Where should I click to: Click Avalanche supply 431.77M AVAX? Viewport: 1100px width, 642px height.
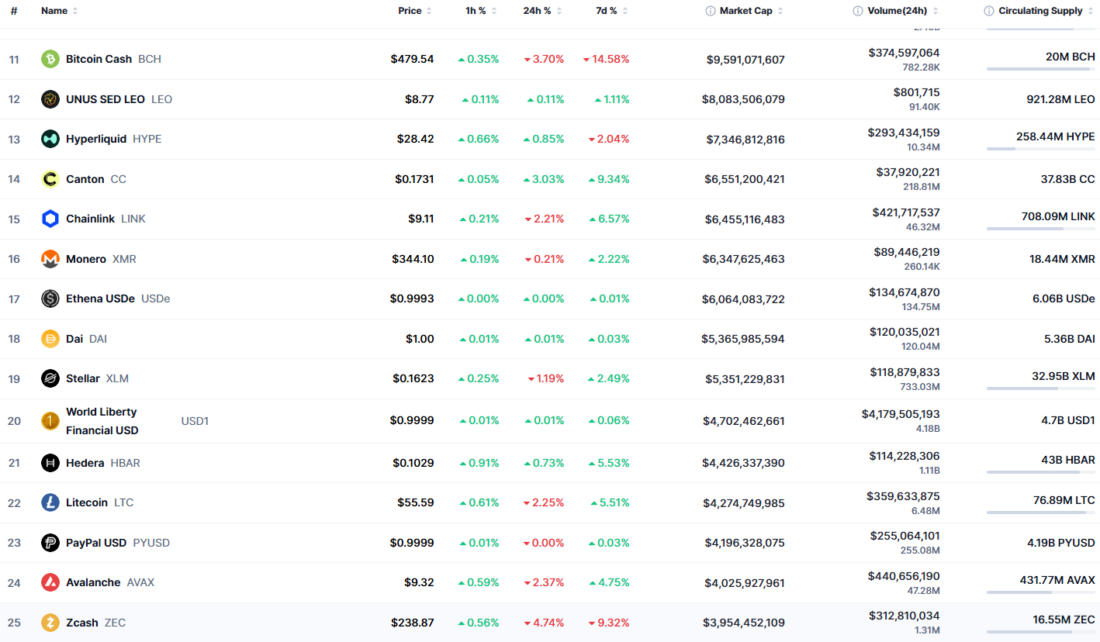(x=1057, y=580)
